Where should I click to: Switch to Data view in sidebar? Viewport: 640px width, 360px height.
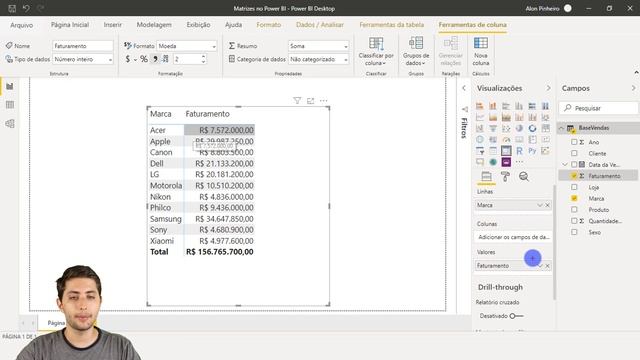pyautogui.click(x=10, y=105)
